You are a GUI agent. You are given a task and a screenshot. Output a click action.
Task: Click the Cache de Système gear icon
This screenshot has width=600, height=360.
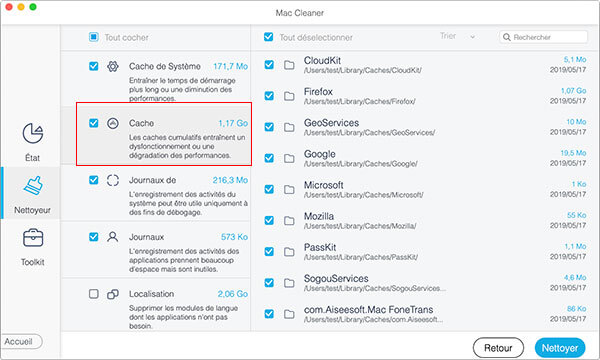[x=112, y=66]
